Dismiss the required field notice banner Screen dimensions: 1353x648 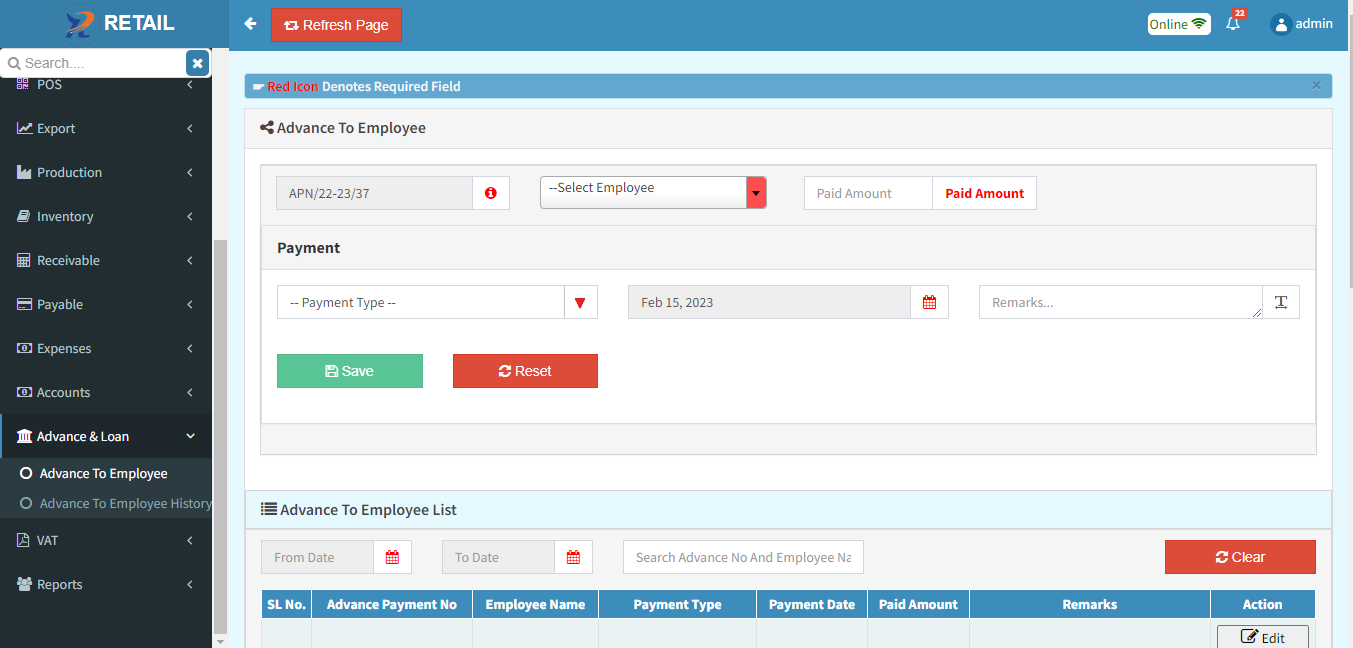coord(1316,86)
